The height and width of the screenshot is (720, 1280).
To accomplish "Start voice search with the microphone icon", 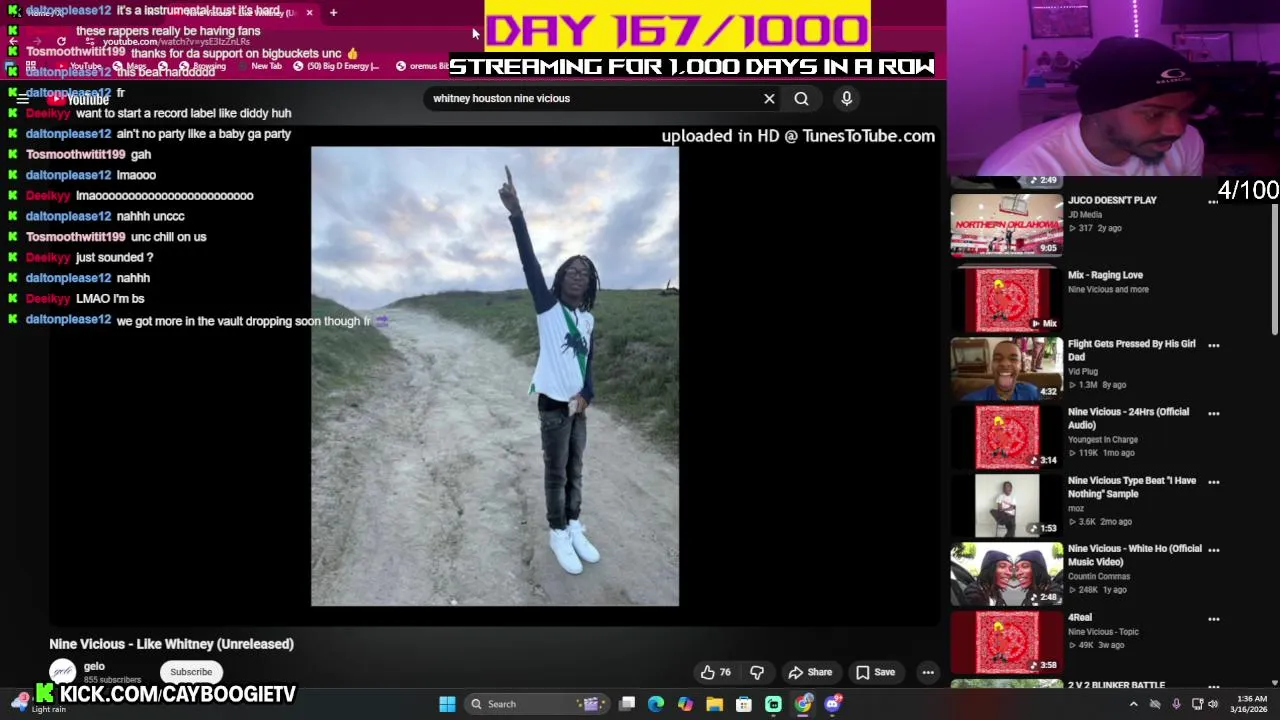I will coord(846,98).
